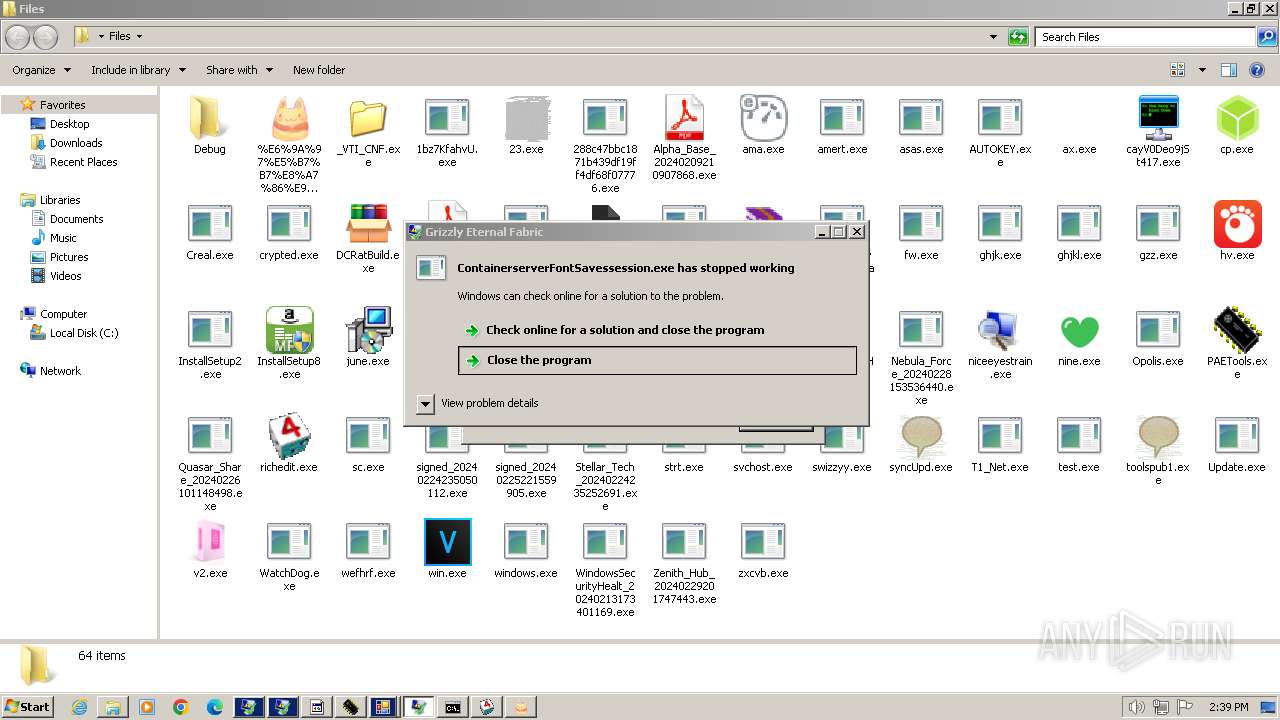Toggle the preview pane button

point(1229,70)
